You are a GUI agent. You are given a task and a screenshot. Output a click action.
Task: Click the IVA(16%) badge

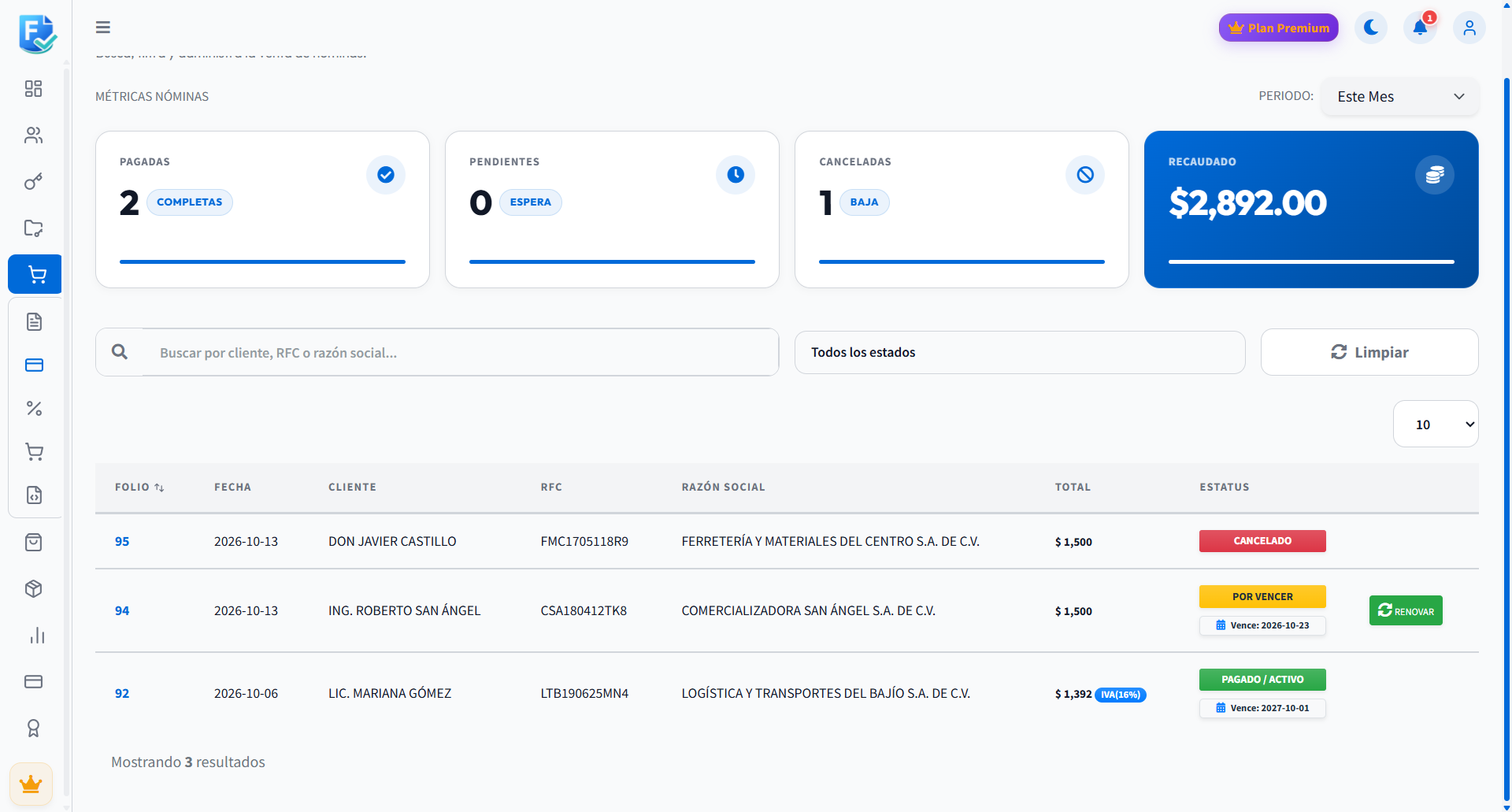1121,695
